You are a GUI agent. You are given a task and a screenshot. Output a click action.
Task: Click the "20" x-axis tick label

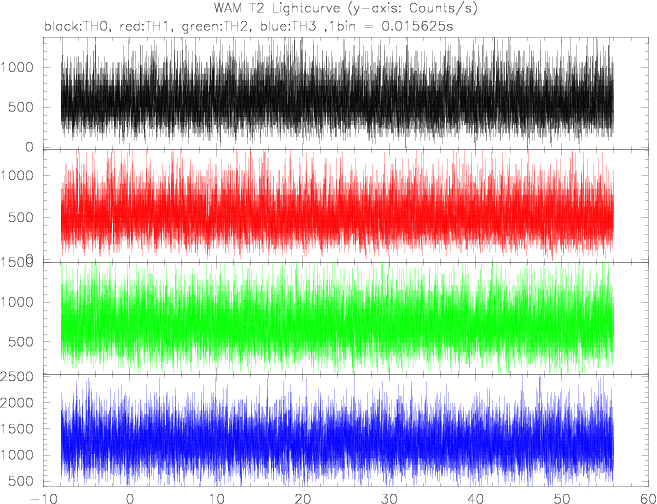pyautogui.click(x=303, y=499)
